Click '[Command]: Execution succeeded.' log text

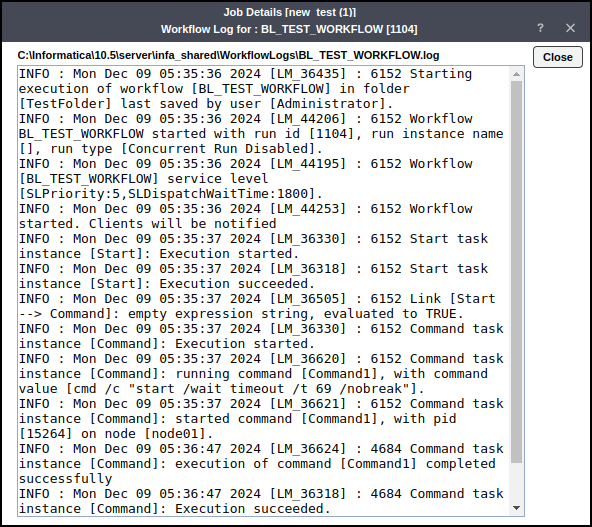tap(210, 509)
